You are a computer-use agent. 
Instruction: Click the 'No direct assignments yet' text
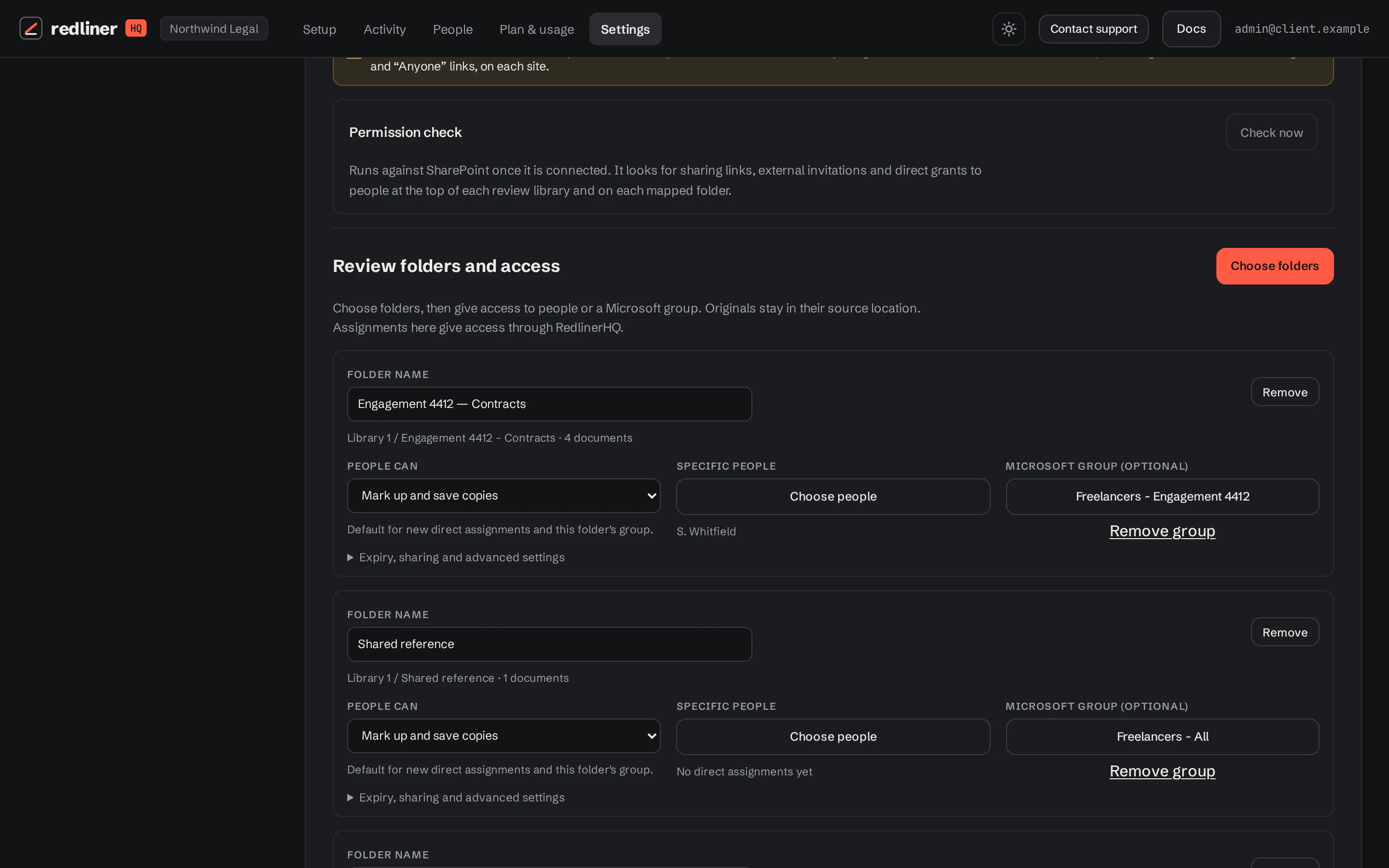(x=744, y=772)
